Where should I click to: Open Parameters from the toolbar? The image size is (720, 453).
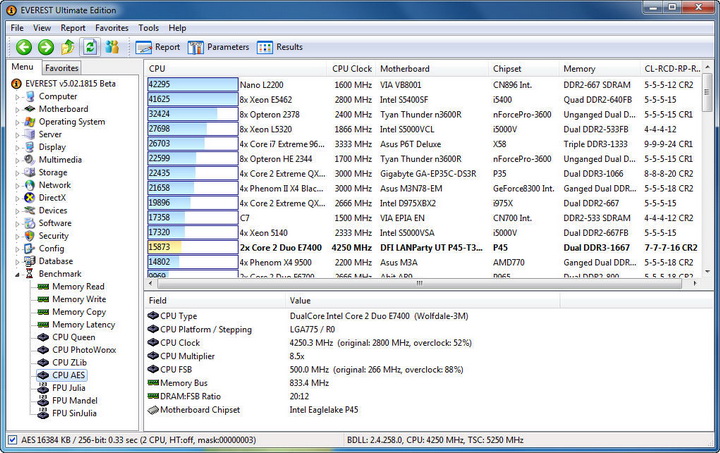click(219, 47)
